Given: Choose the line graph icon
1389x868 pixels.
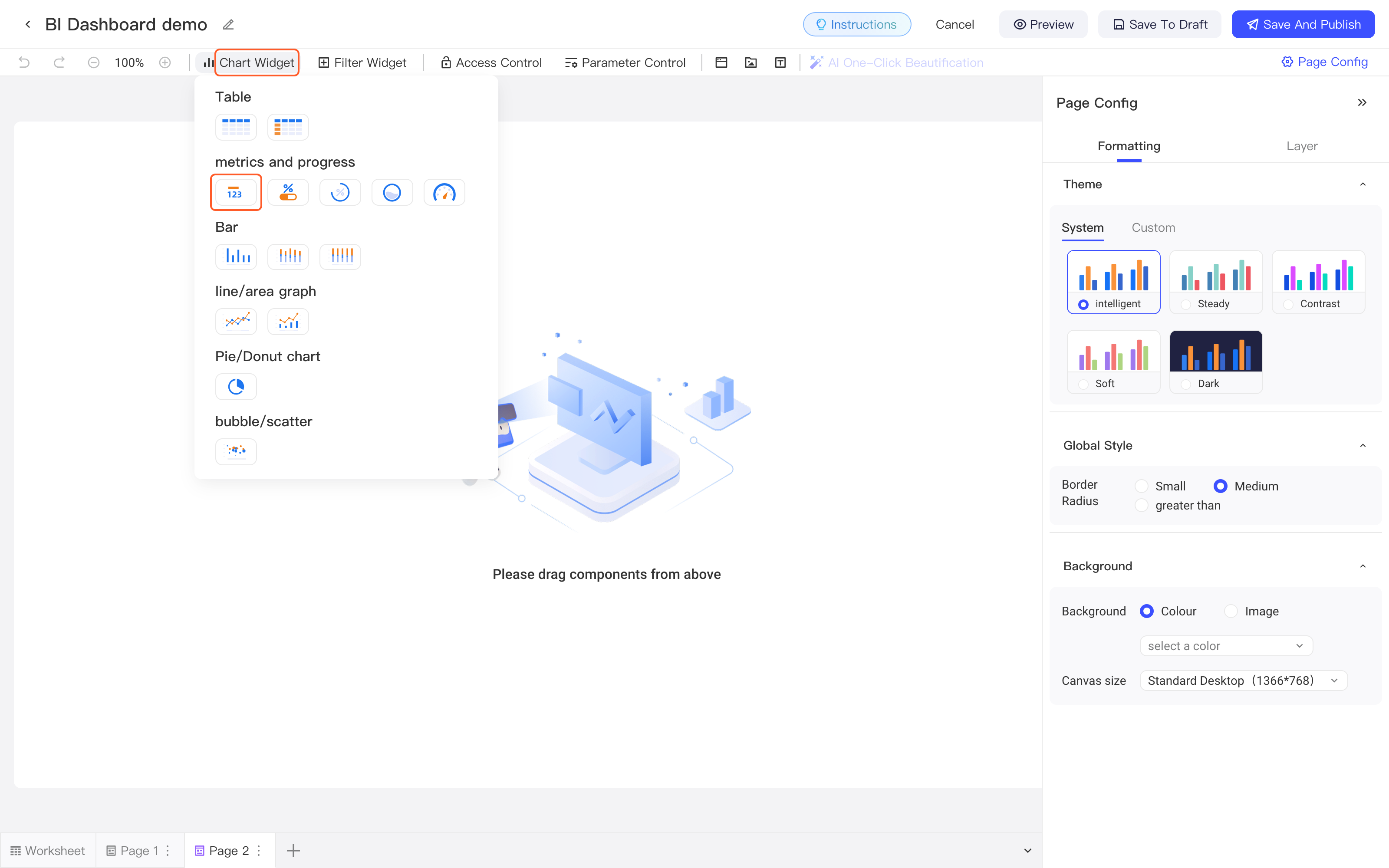Looking at the screenshot, I should point(236,322).
